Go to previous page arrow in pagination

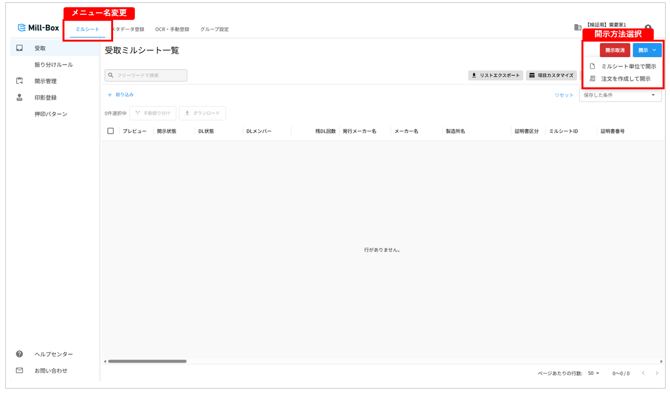(x=643, y=373)
